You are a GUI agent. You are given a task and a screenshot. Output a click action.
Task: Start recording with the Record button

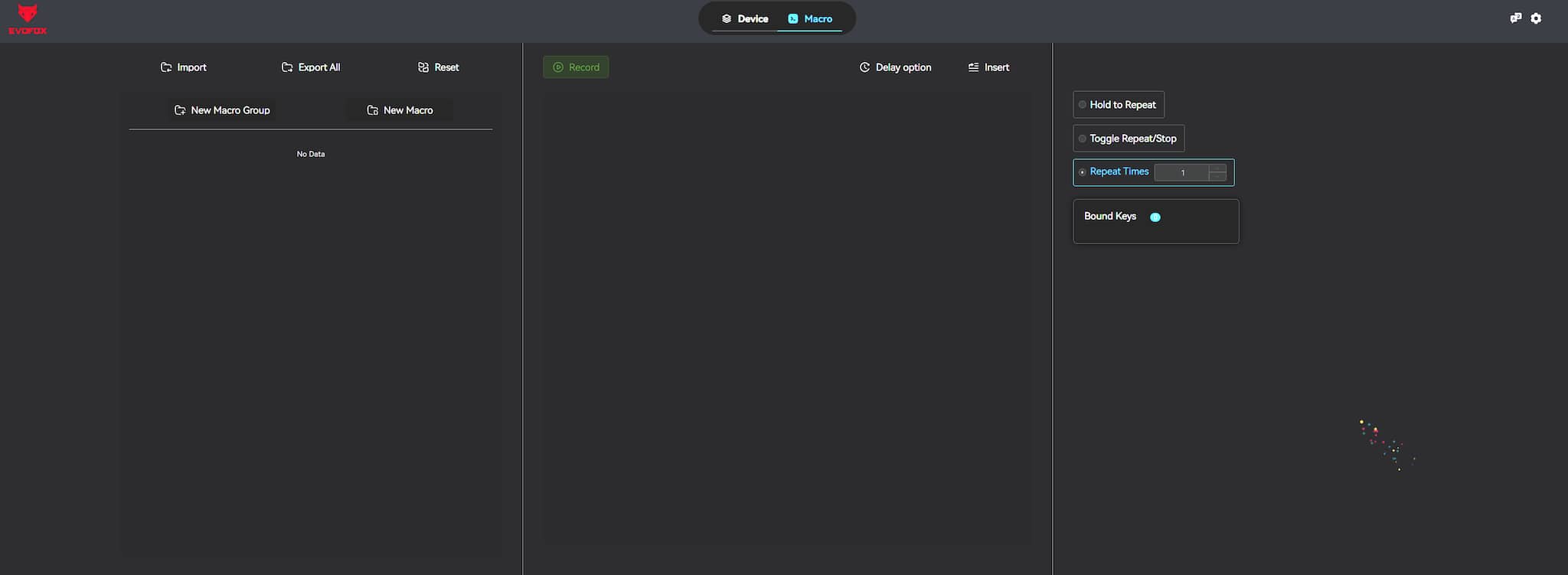pos(576,67)
